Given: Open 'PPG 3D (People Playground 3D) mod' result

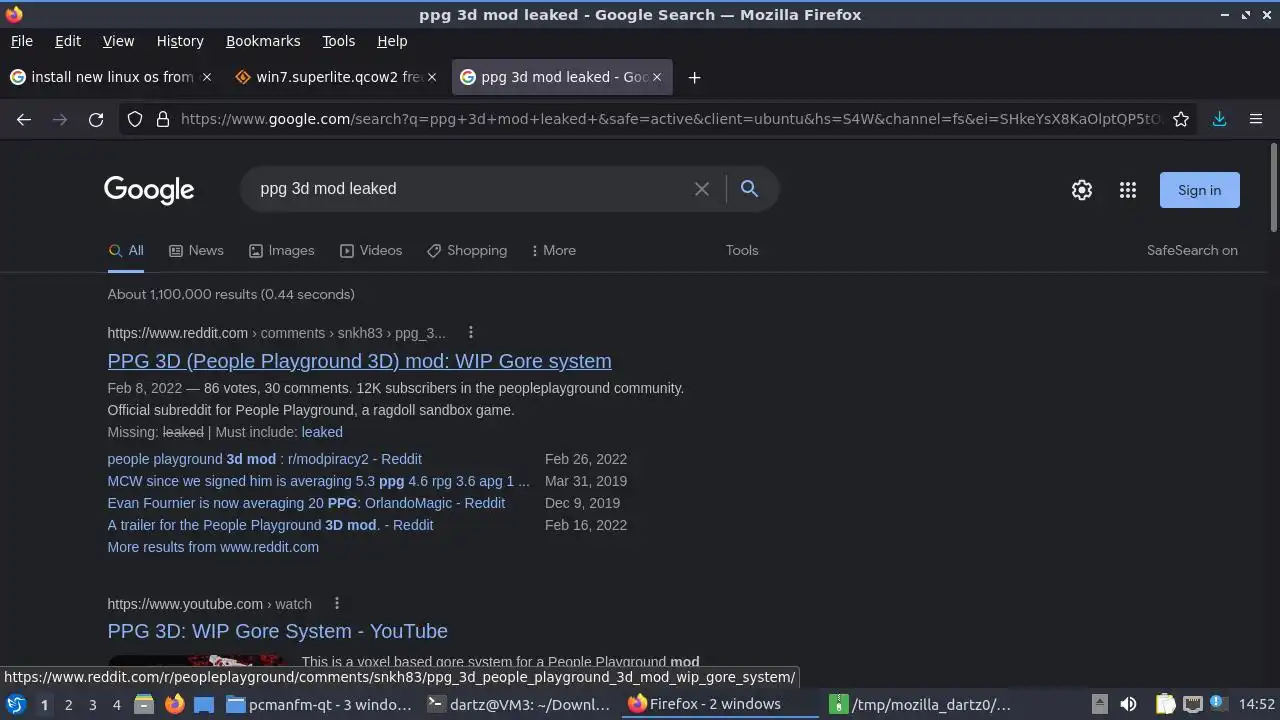Looking at the screenshot, I should [x=359, y=361].
